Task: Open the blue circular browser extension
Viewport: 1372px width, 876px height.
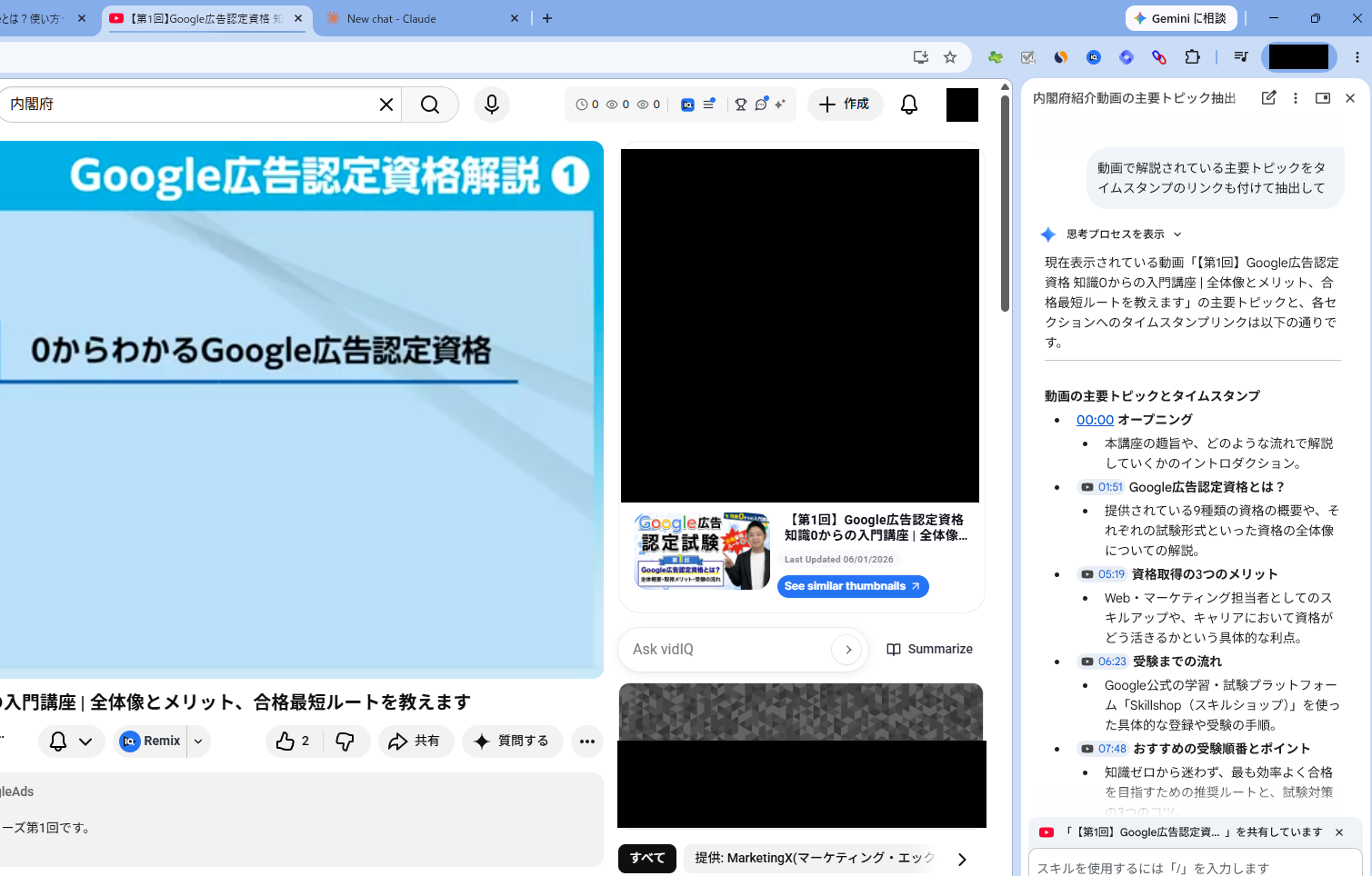Action: click(x=1127, y=57)
